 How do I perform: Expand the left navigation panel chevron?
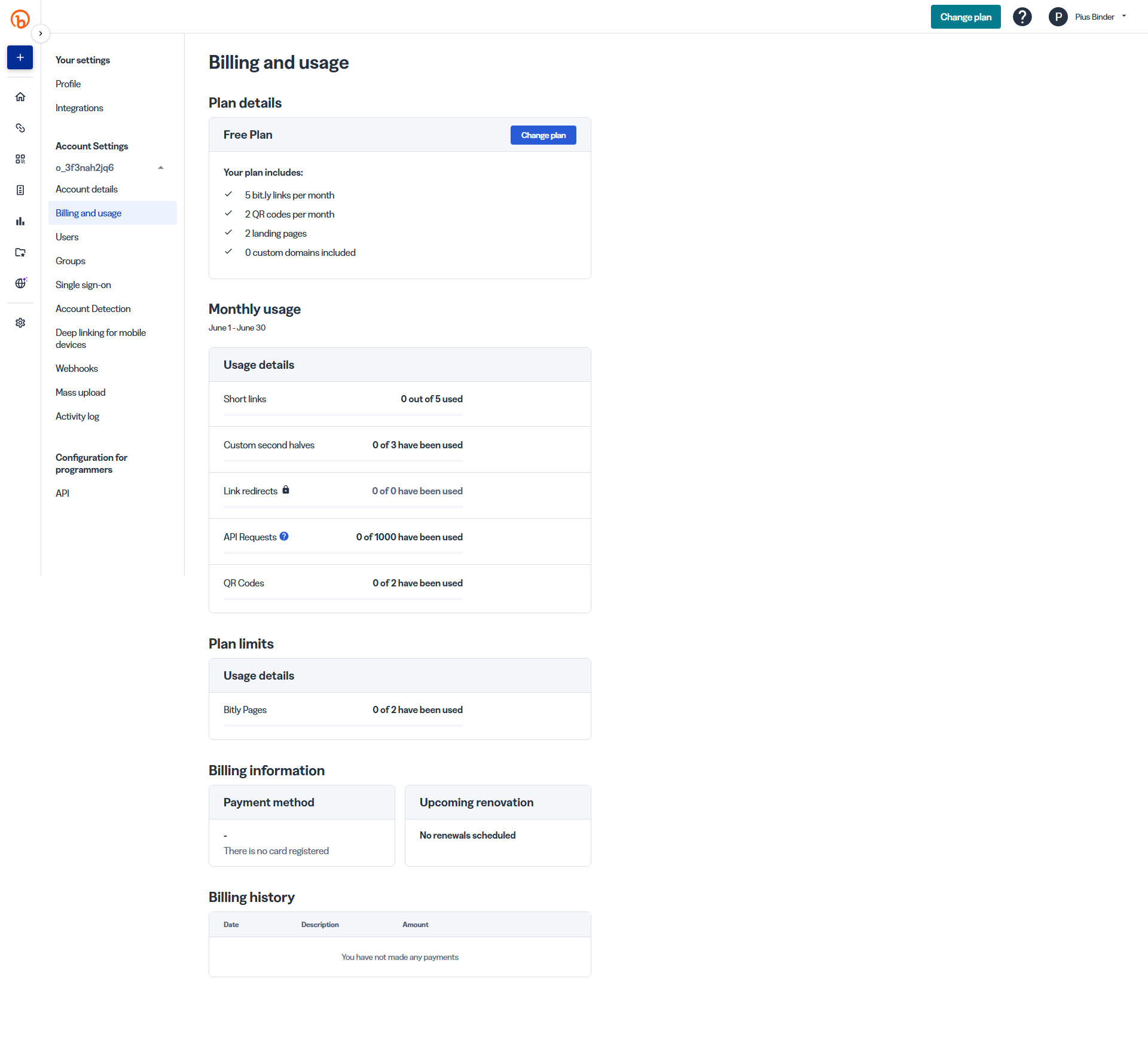(40, 33)
